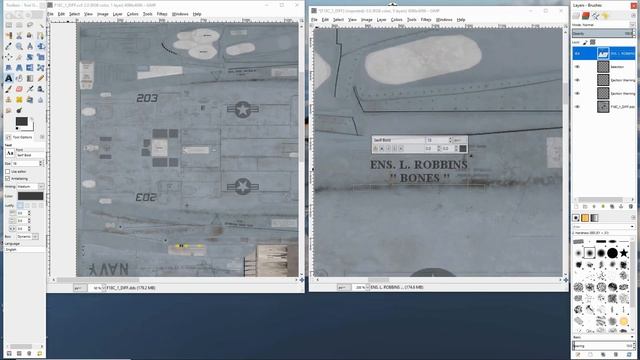Adjust the brush Spacing slider
The image size is (640, 360).
click(x=604, y=346)
